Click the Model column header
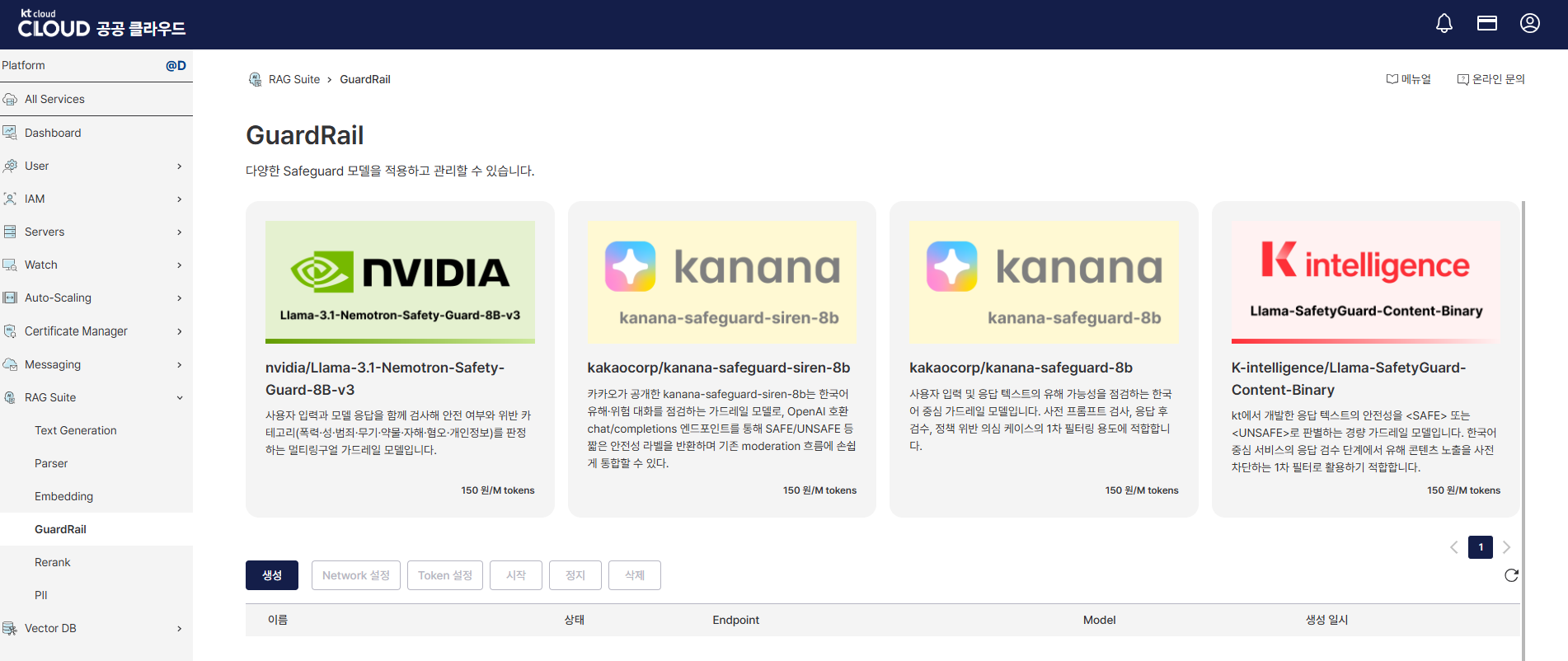The height and width of the screenshot is (661, 1568). pos(1100,620)
